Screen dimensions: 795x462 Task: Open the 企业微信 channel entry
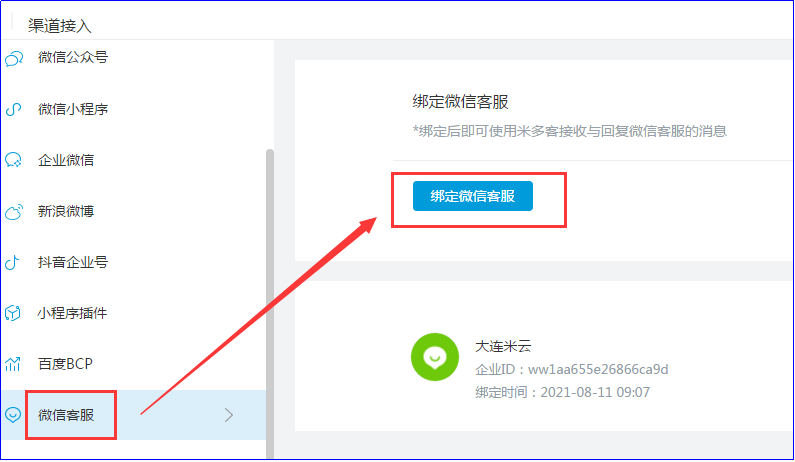133,160
